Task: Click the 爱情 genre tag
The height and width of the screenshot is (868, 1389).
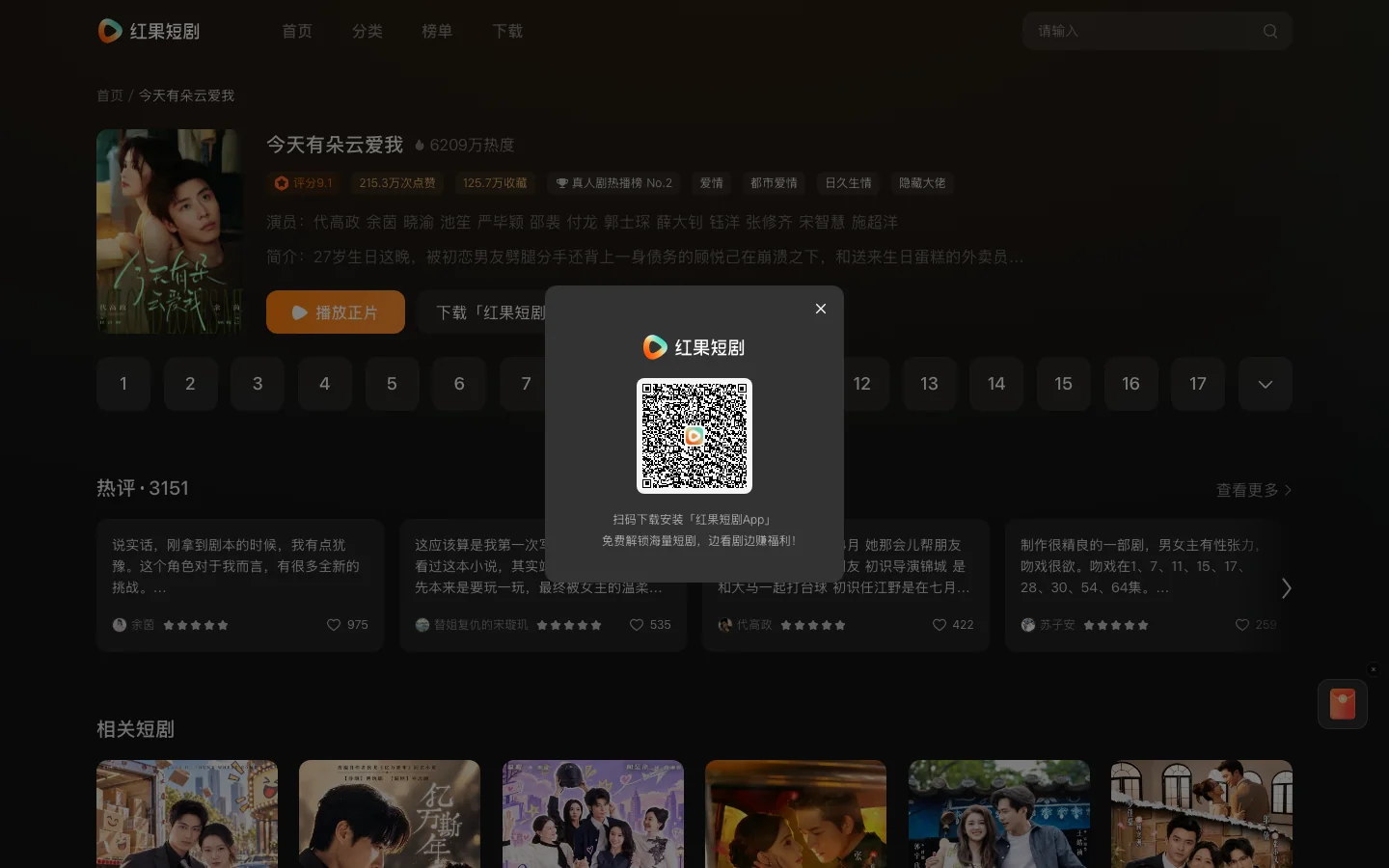Action: coord(712,183)
